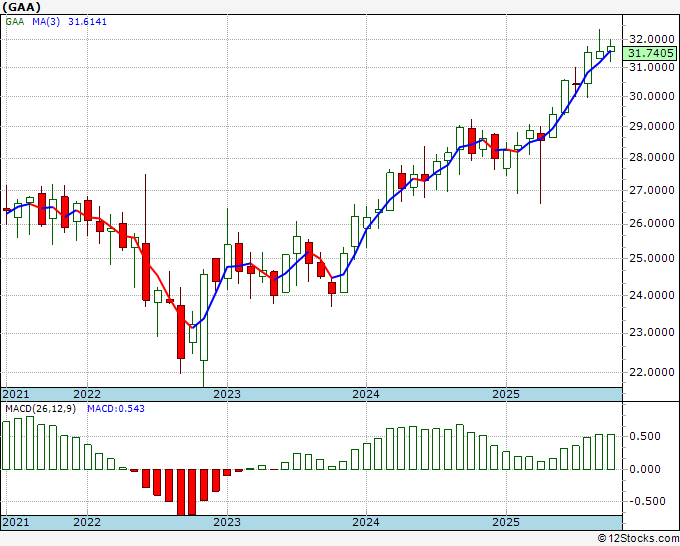Image resolution: width=680 pixels, height=546 pixels.
Task: Click 2023 on the price chart timeline
Action: 227,394
